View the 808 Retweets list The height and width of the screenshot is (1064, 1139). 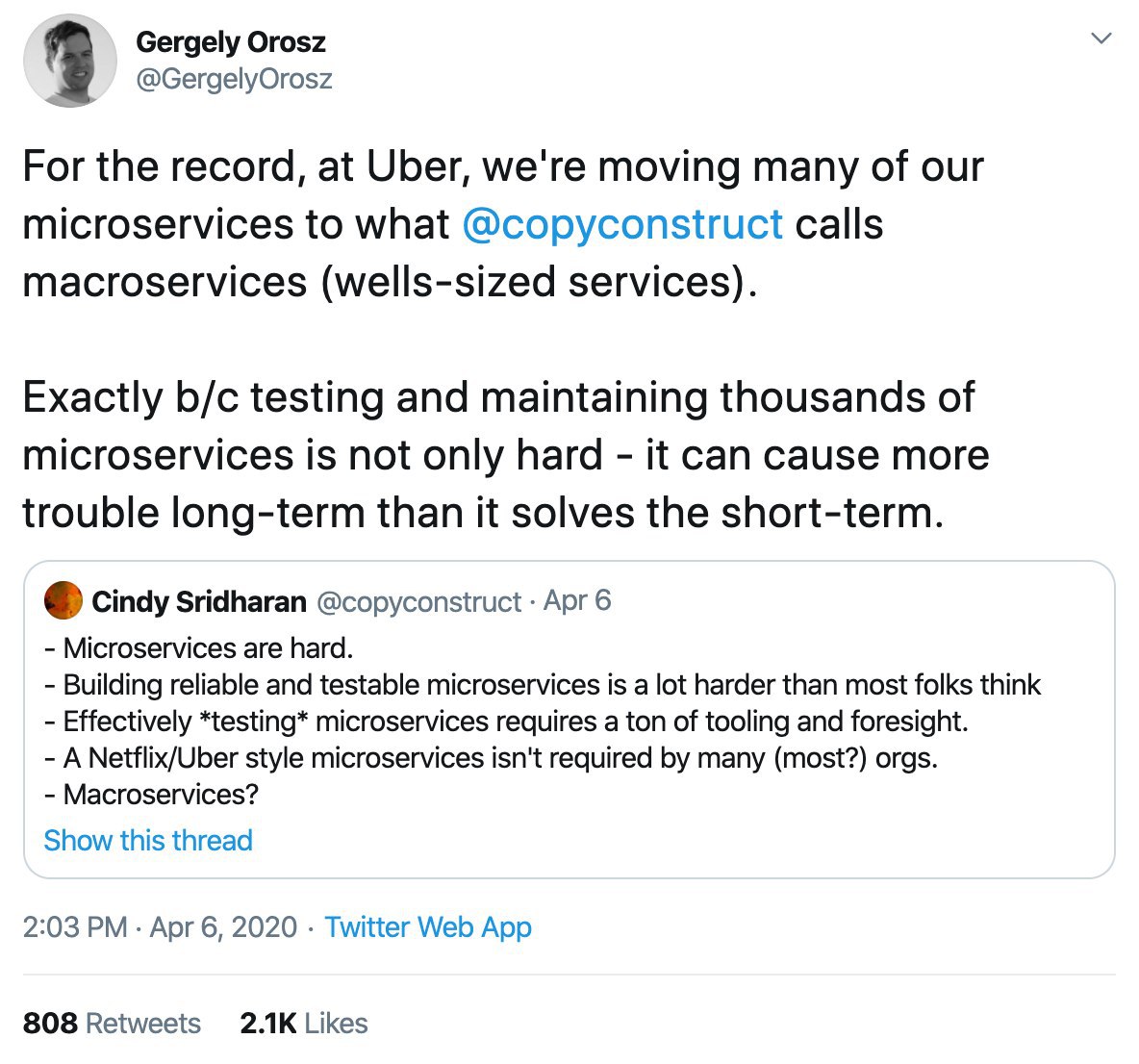point(112,1024)
